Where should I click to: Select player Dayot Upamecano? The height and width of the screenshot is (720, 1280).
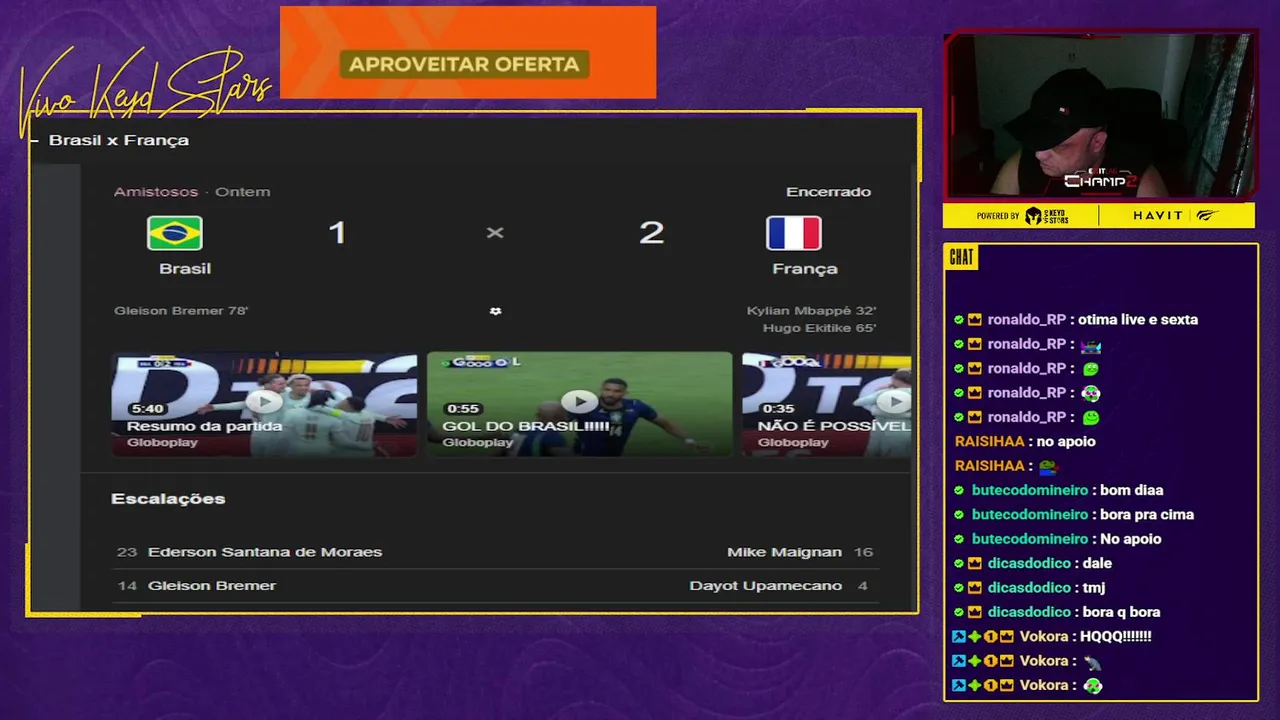point(765,585)
